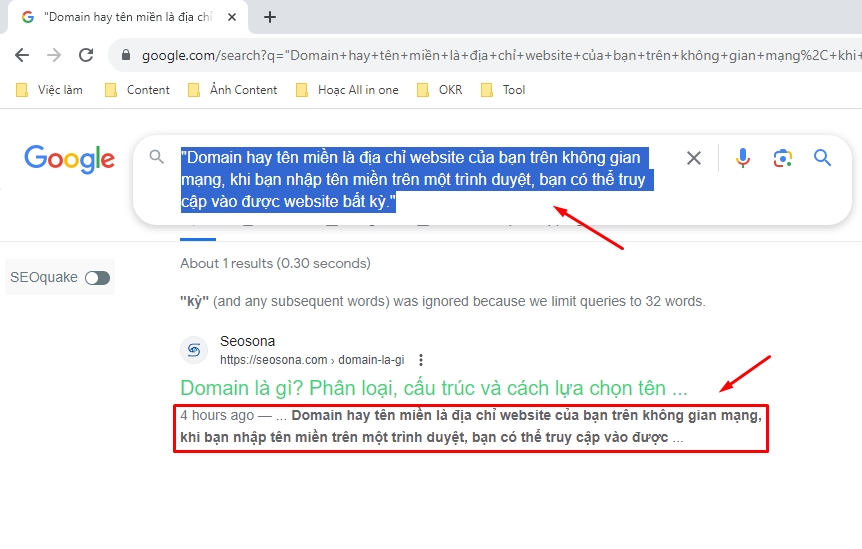
Task: Open the Content bookmark folder
Action: point(137,90)
